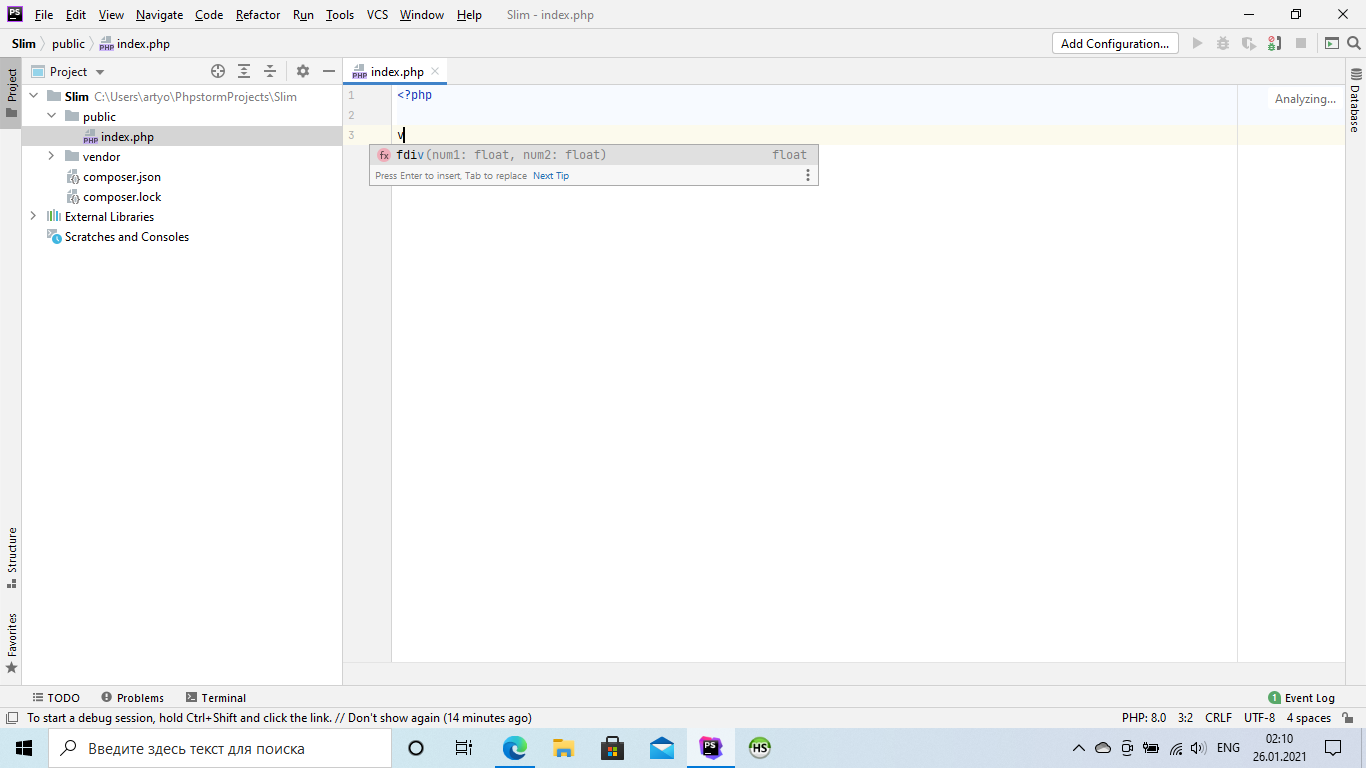Click the Run button in the toolbar
1366x768 pixels.
coord(1197,43)
